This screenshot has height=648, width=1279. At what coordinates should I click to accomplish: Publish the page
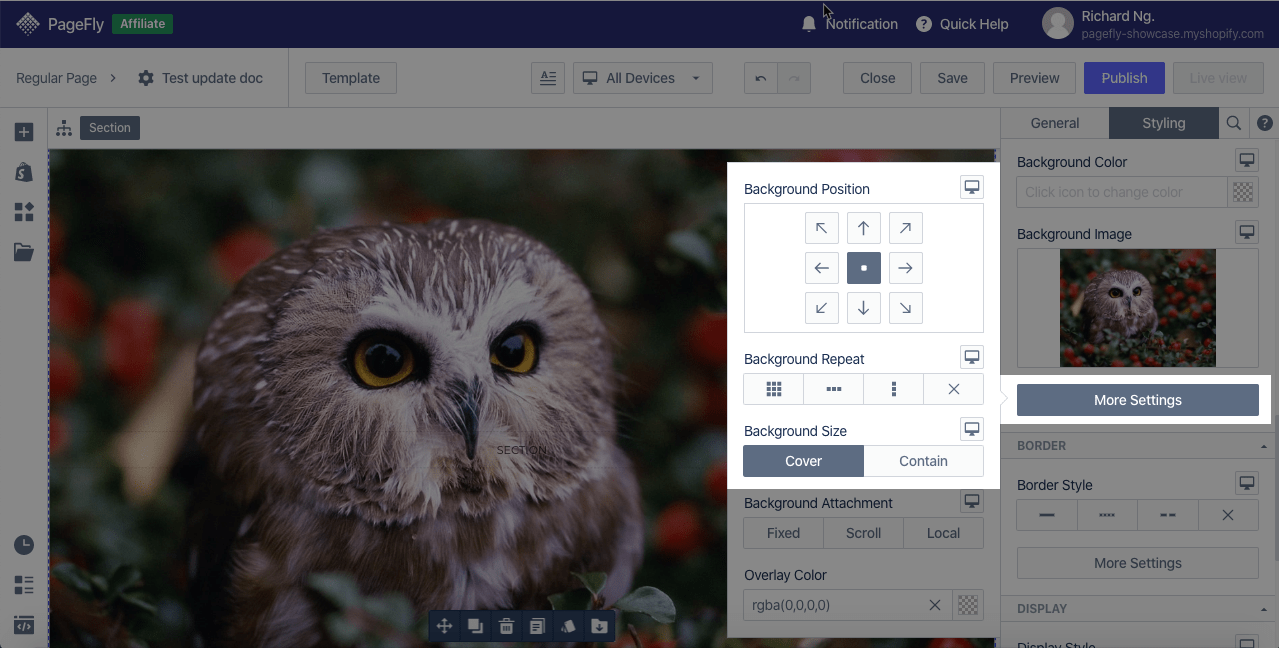(x=1124, y=78)
